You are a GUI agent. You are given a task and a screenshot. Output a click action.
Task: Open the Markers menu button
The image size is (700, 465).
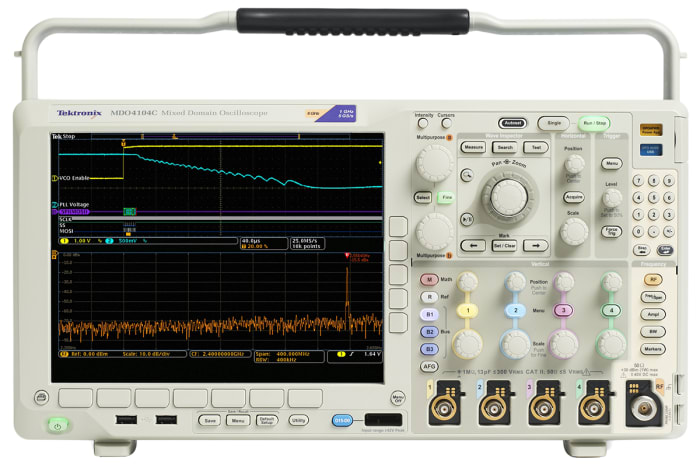click(x=653, y=349)
